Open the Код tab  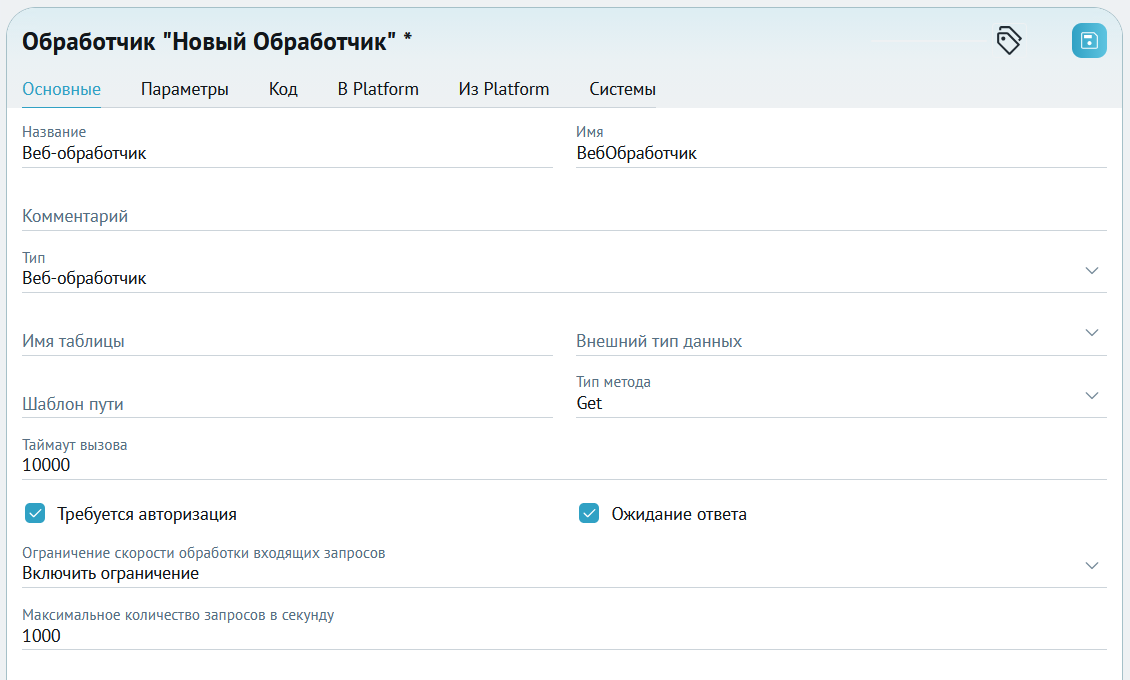283,89
